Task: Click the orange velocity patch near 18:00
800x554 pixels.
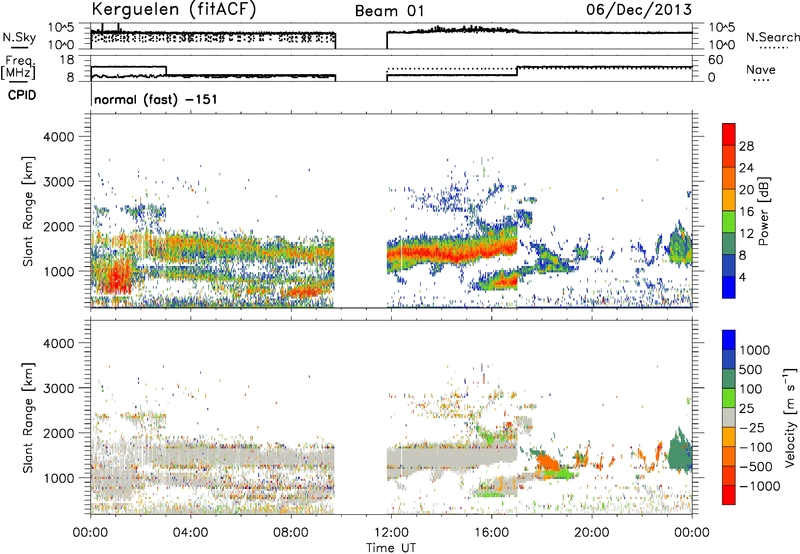Action: pyautogui.click(x=548, y=463)
